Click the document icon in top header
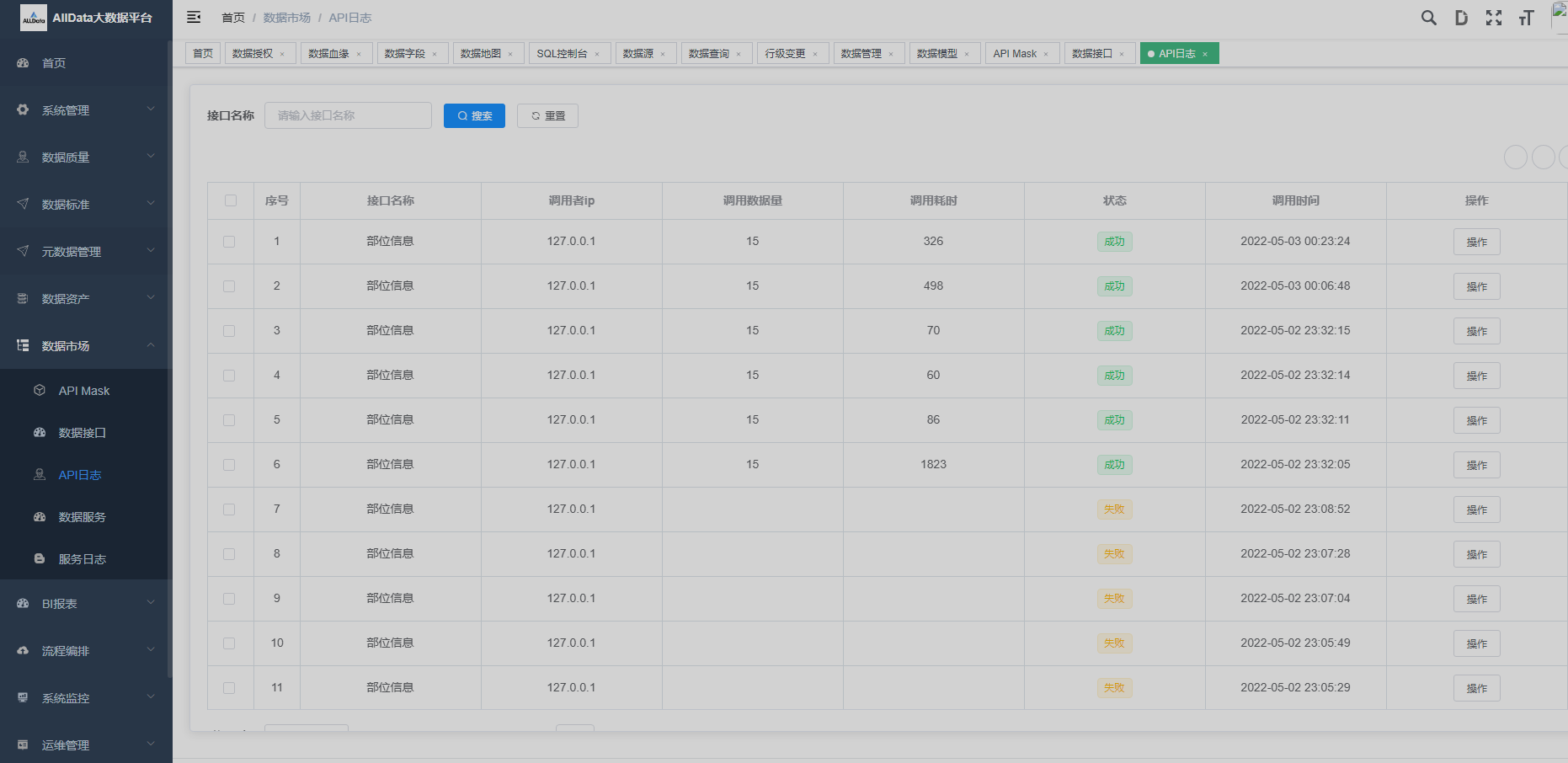Image resolution: width=1568 pixels, height=763 pixels. [1461, 18]
